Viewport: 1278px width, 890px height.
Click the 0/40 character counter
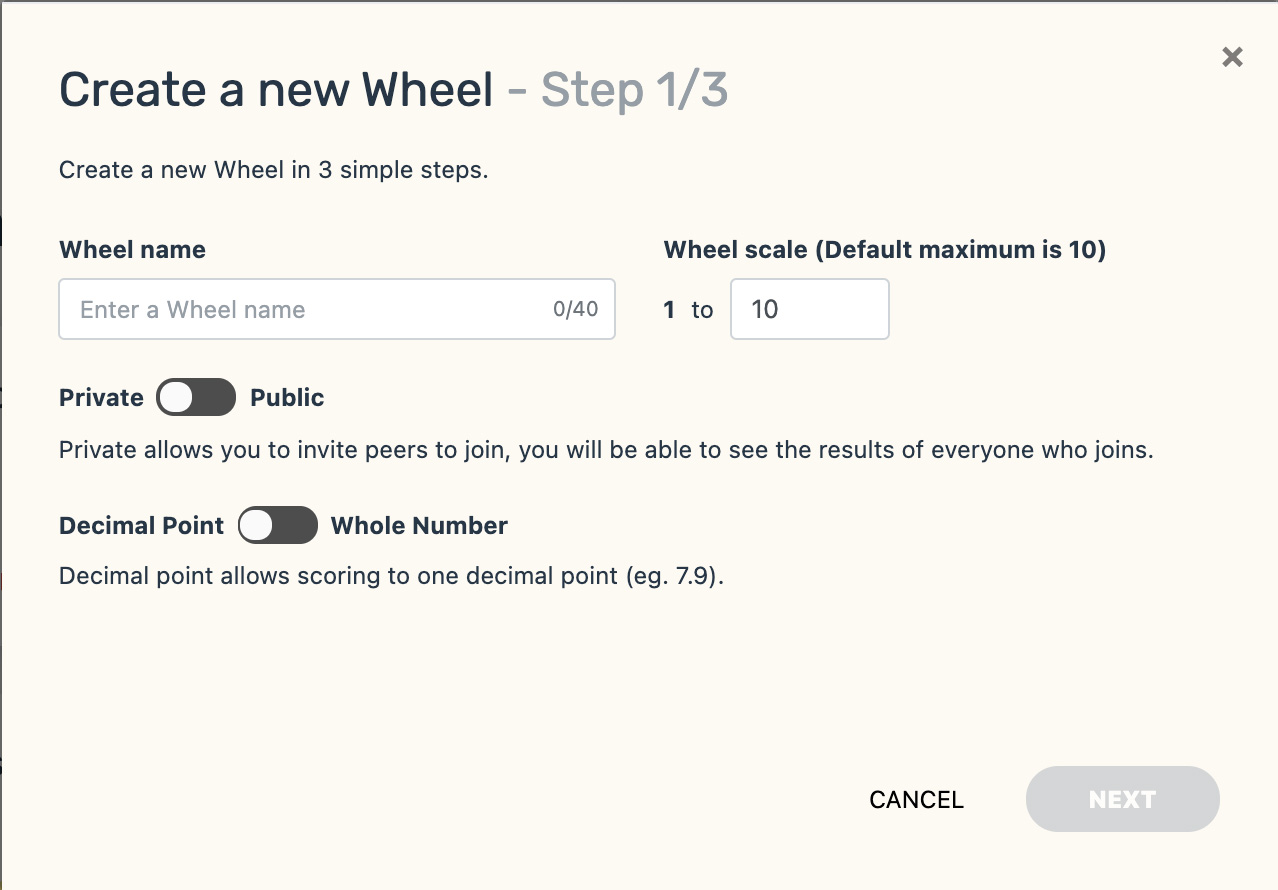576,309
